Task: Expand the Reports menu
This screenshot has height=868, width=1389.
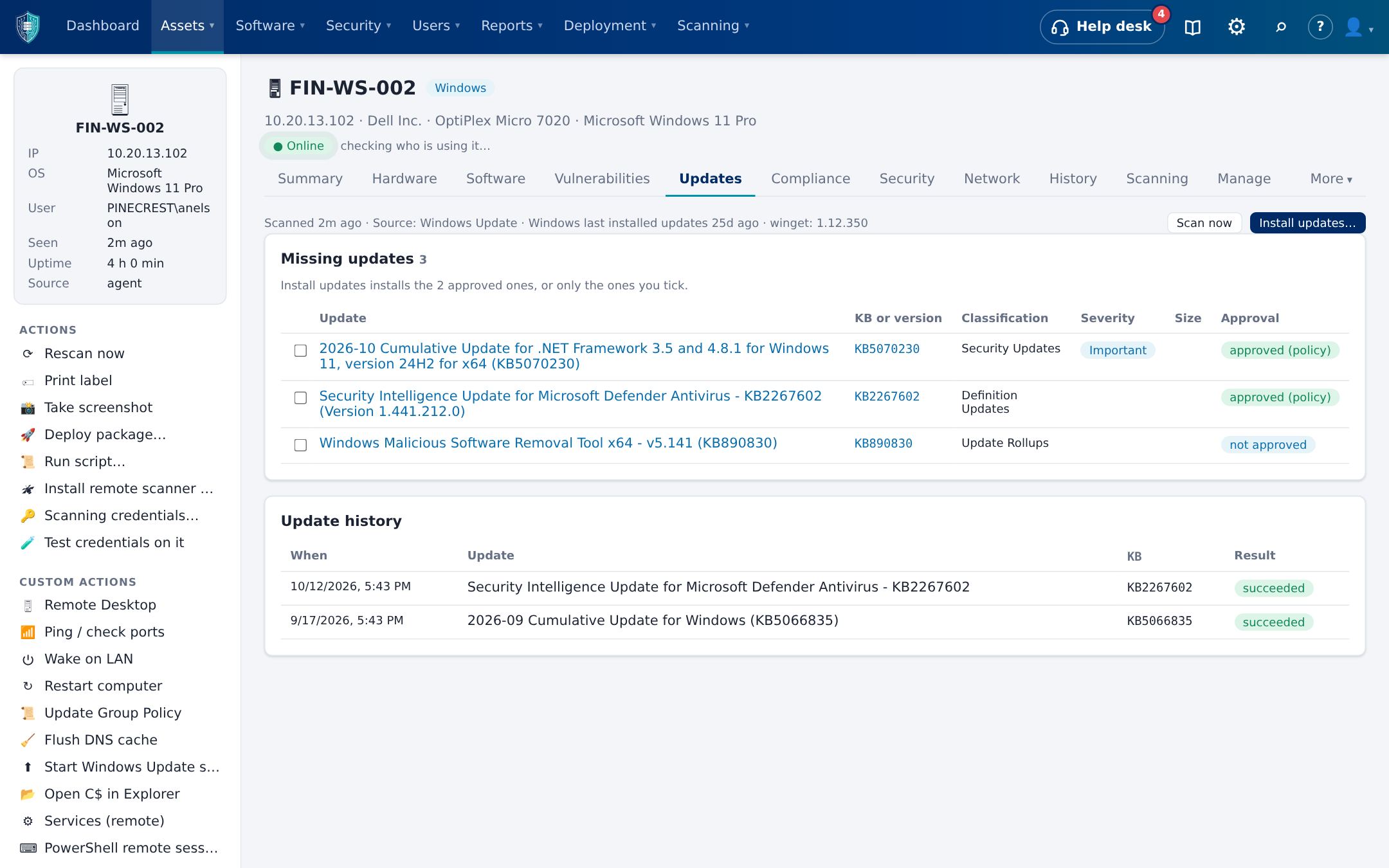Action: 512,26
